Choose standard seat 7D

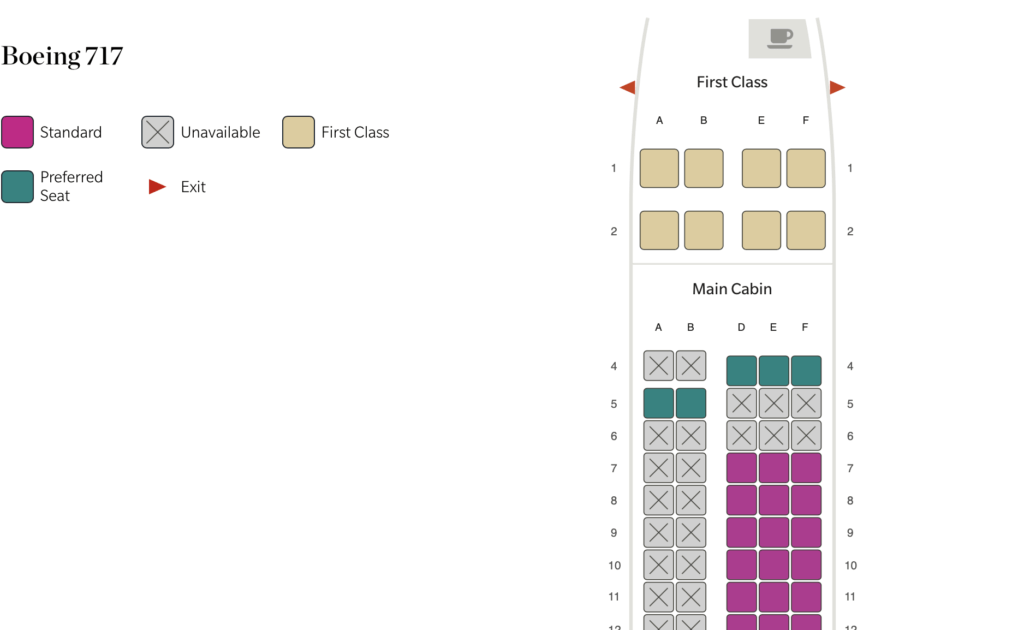coord(741,468)
